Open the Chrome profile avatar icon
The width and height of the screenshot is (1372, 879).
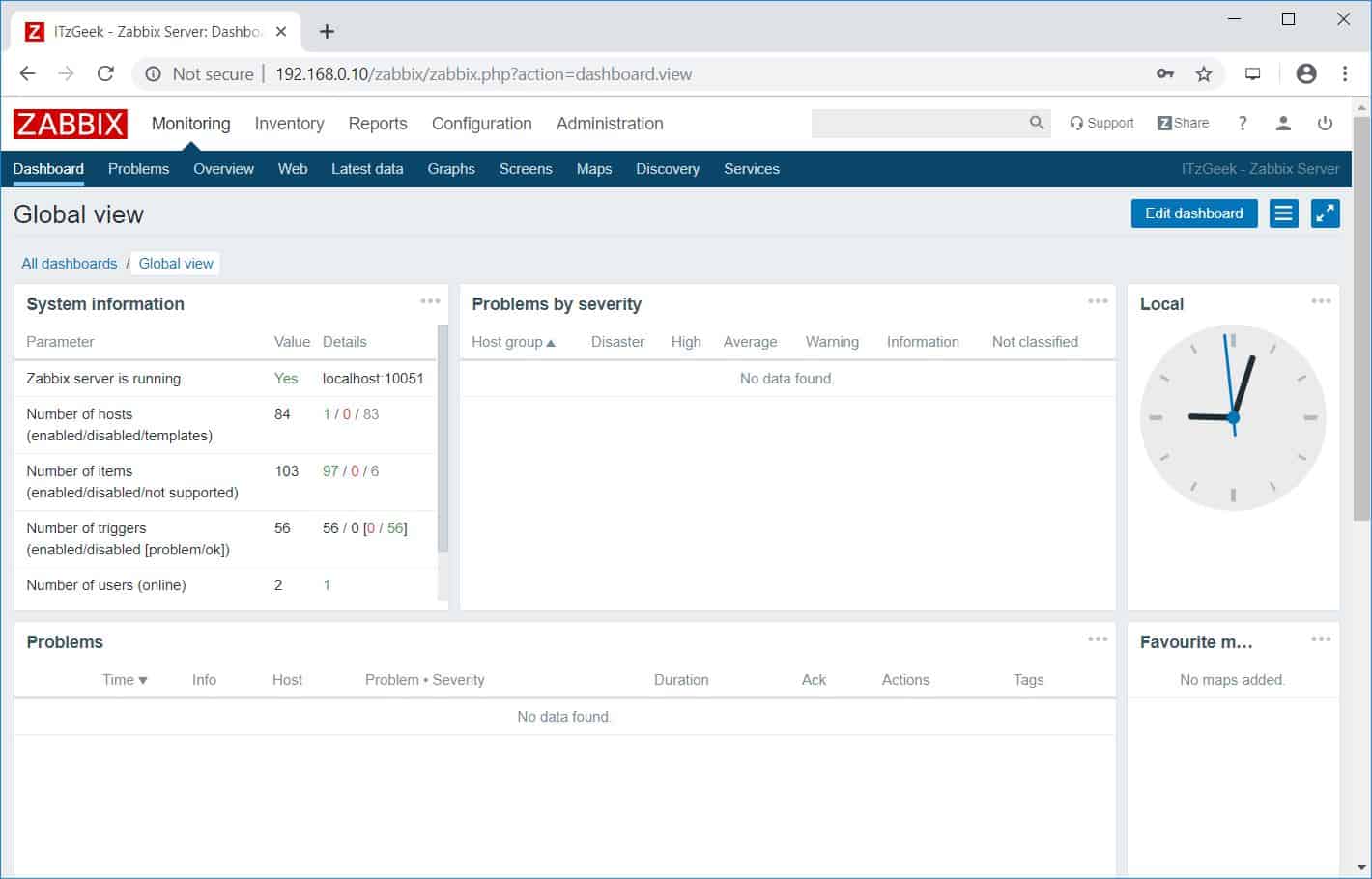[1306, 73]
